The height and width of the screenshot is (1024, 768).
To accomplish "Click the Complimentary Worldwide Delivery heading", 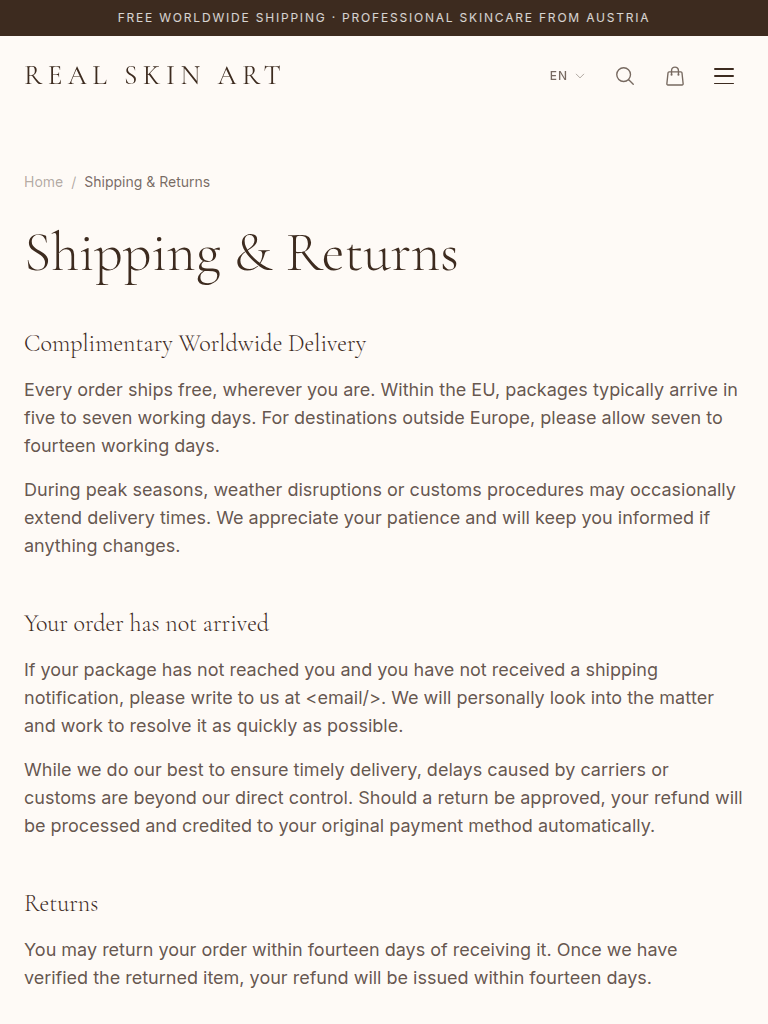I will point(195,344).
